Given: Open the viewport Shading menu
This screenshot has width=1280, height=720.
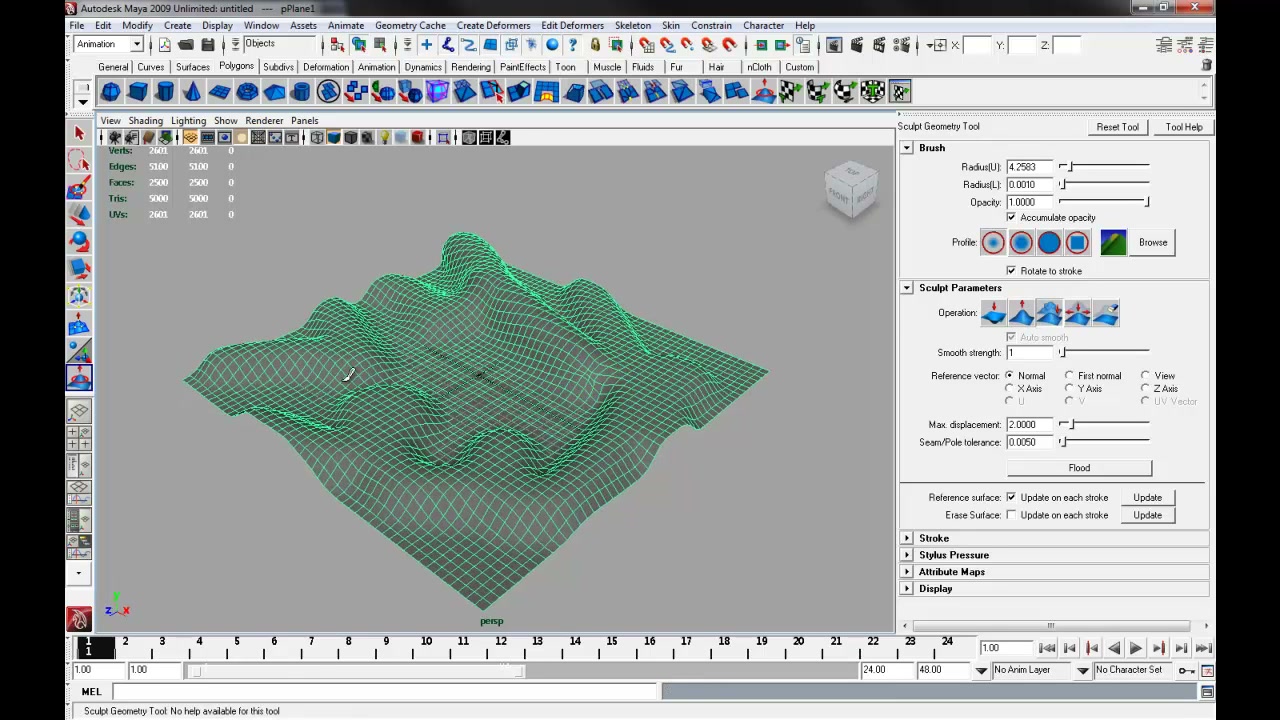Looking at the screenshot, I should click(x=145, y=120).
